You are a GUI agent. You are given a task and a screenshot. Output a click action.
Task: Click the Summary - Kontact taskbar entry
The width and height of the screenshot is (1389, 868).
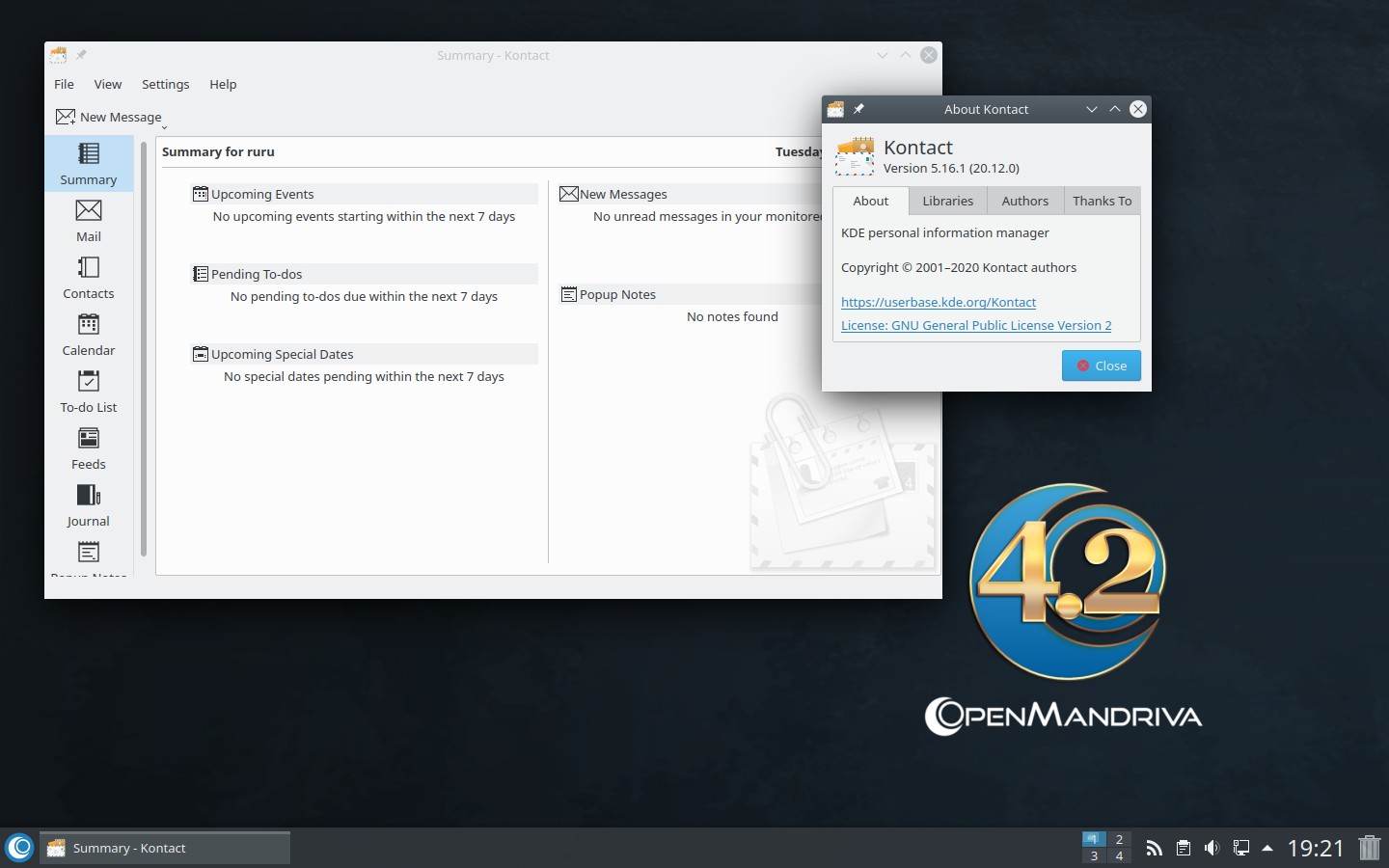165,848
